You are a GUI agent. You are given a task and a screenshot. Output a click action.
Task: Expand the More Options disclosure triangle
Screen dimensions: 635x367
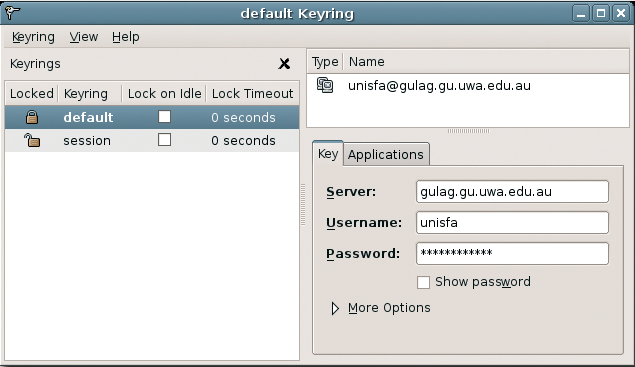pos(335,309)
